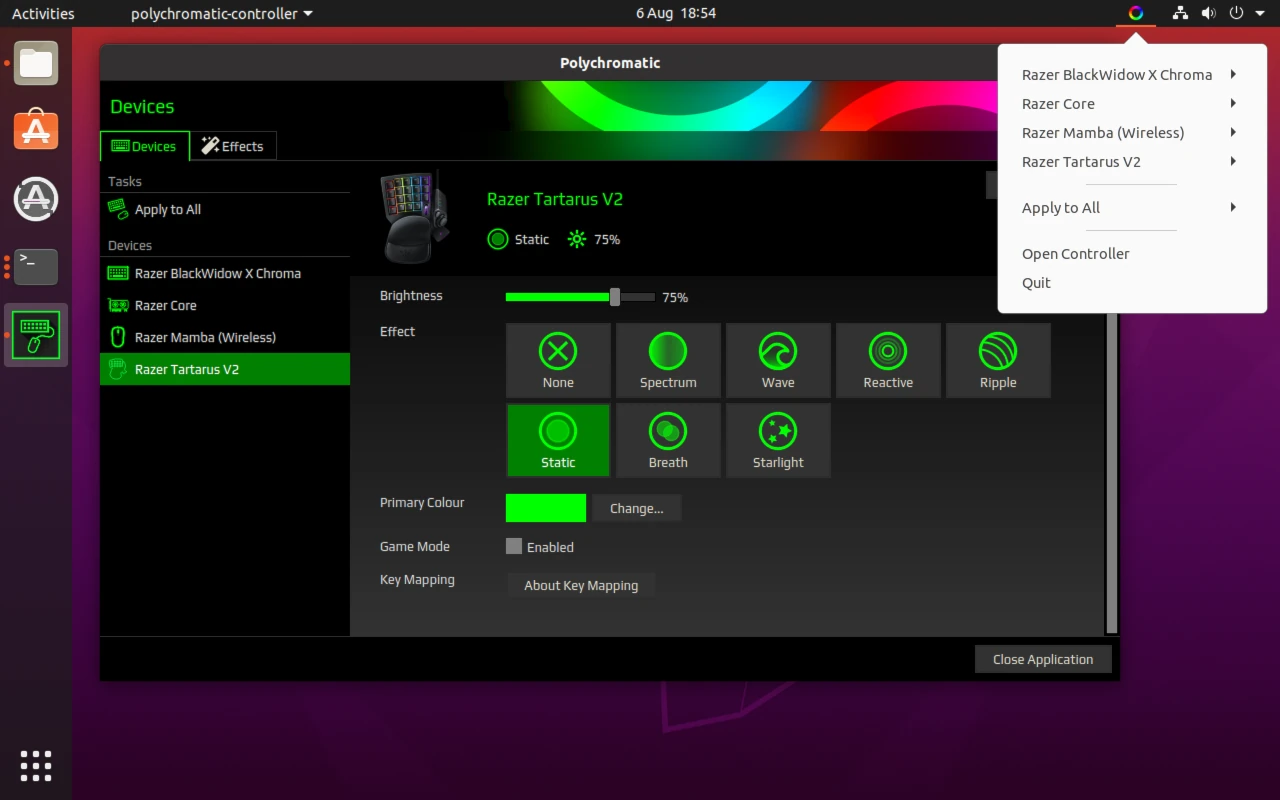Viewport: 1280px width, 800px height.
Task: Click the Change... colour button
Action: 637,508
